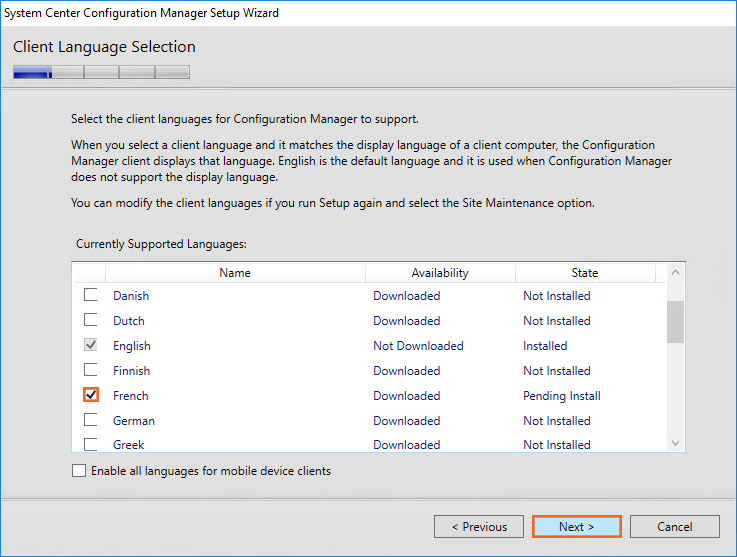
Task: Go back with the Previous button
Action: click(479, 527)
